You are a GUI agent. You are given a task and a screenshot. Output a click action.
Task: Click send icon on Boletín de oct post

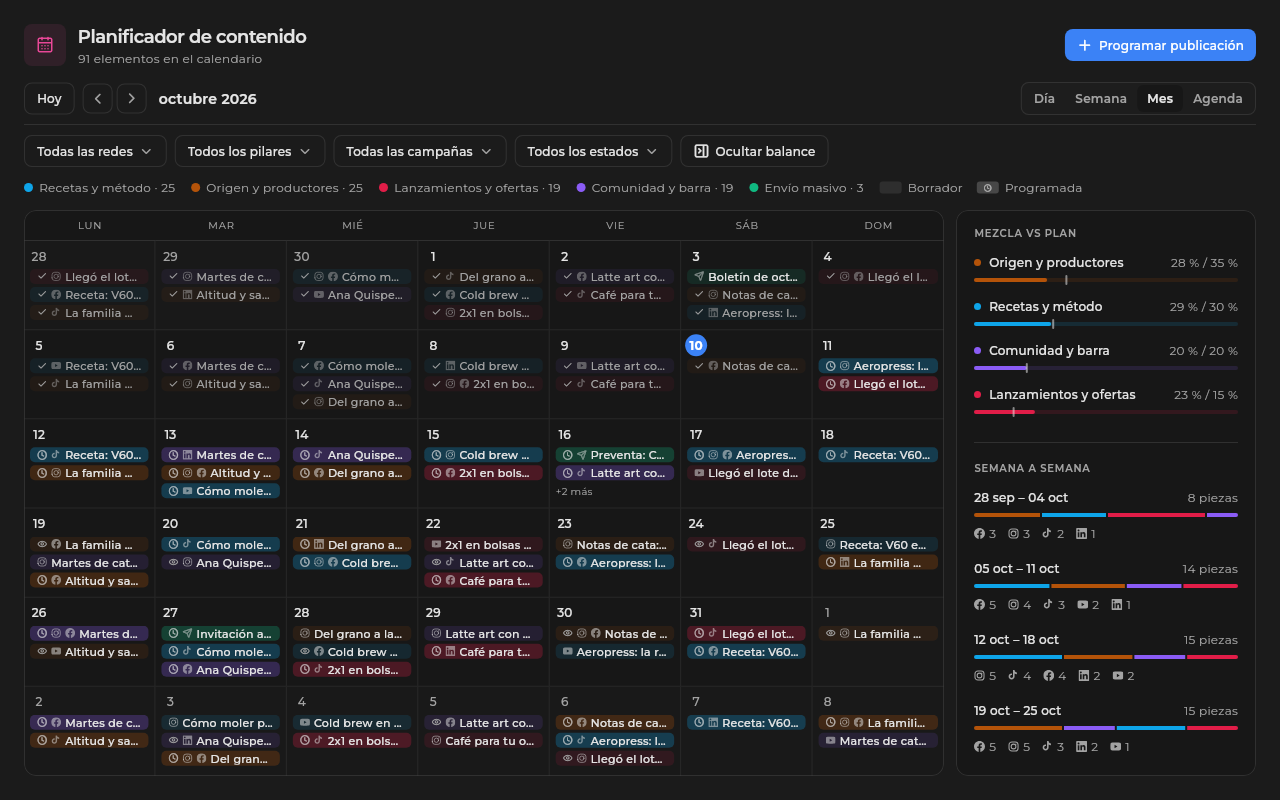[x=699, y=277]
